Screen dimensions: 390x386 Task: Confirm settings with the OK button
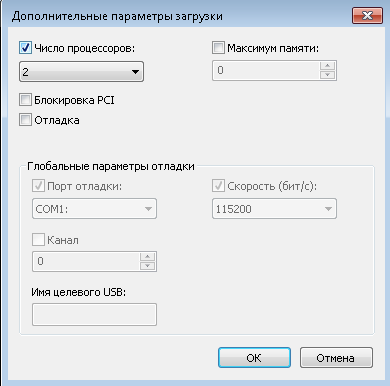click(x=254, y=358)
